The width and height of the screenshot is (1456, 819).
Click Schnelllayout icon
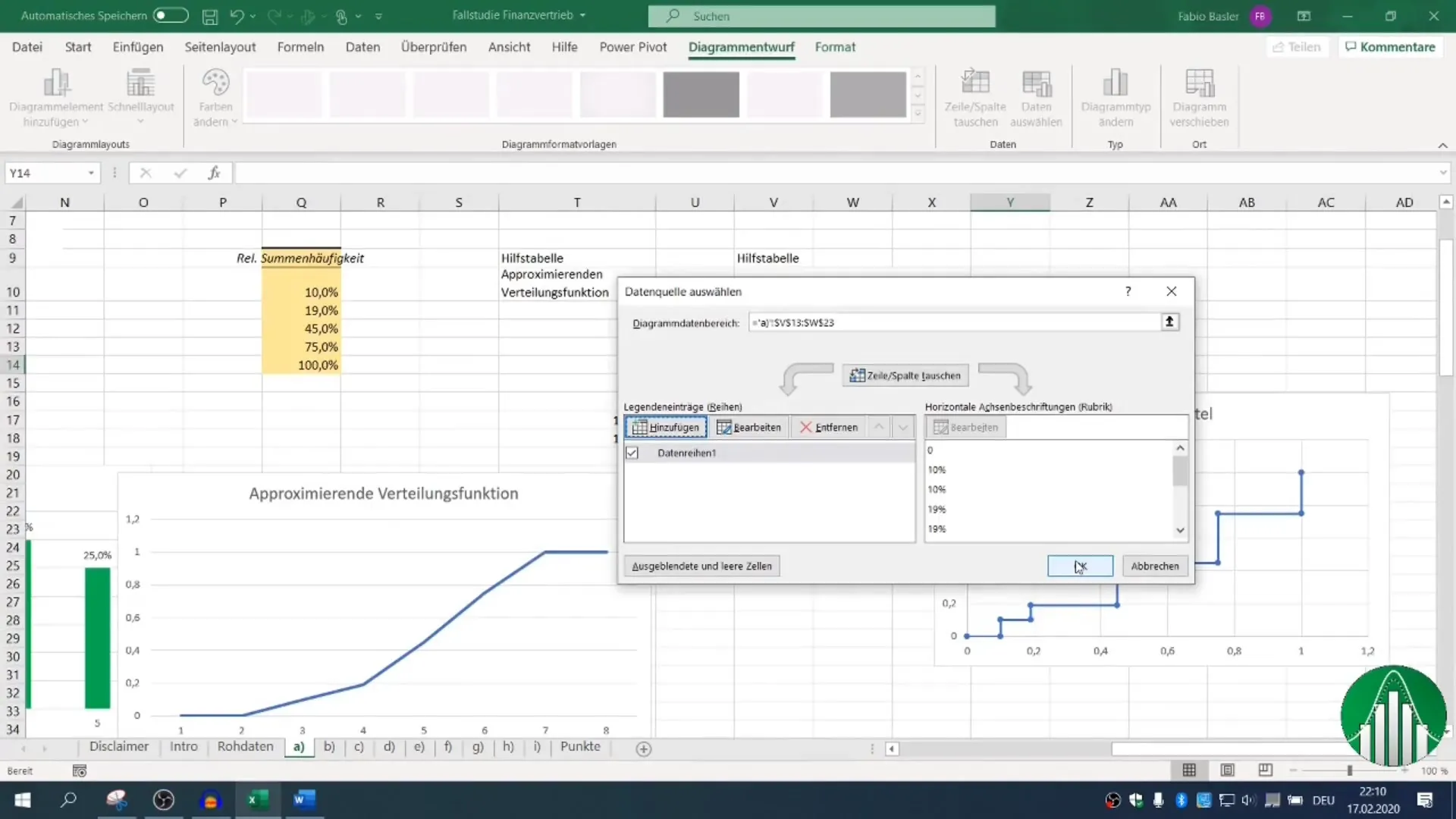(x=140, y=82)
